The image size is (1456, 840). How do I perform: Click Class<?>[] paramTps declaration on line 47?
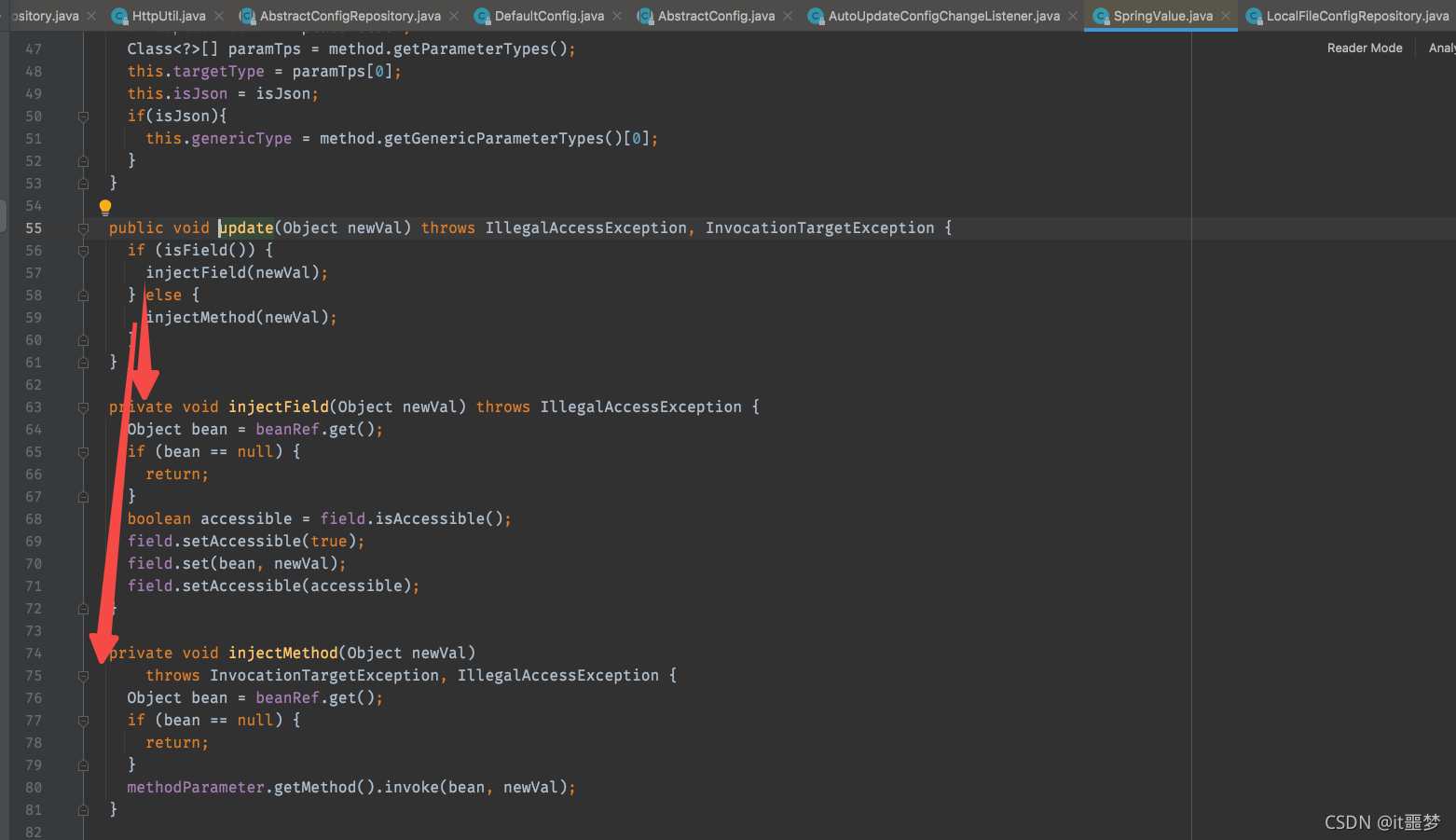351,48
